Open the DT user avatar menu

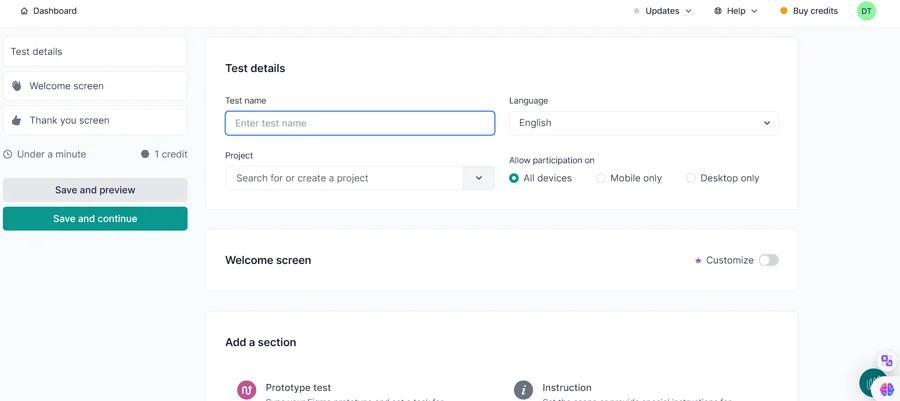point(866,11)
